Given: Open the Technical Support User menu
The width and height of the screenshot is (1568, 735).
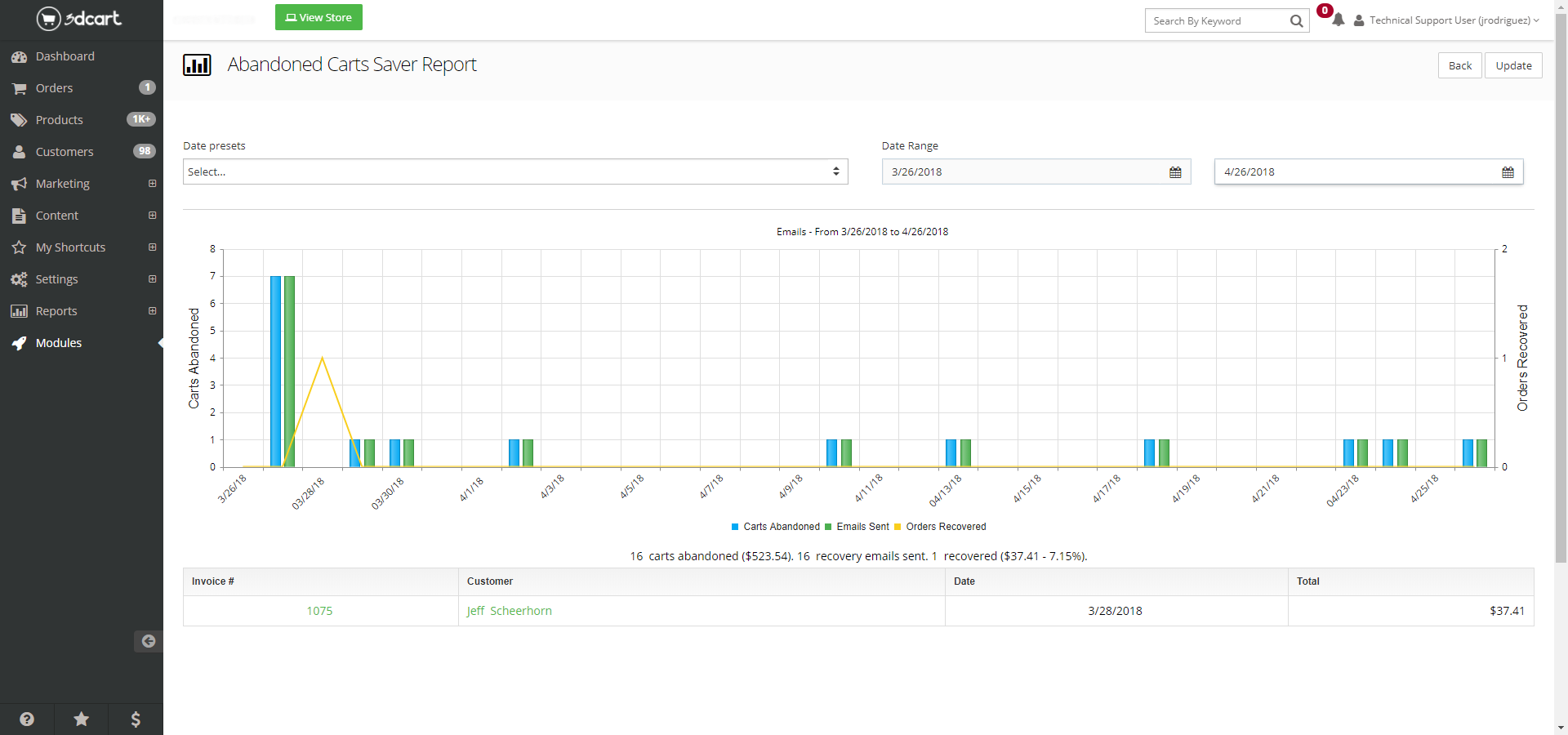Looking at the screenshot, I should pyautogui.click(x=1448, y=20).
